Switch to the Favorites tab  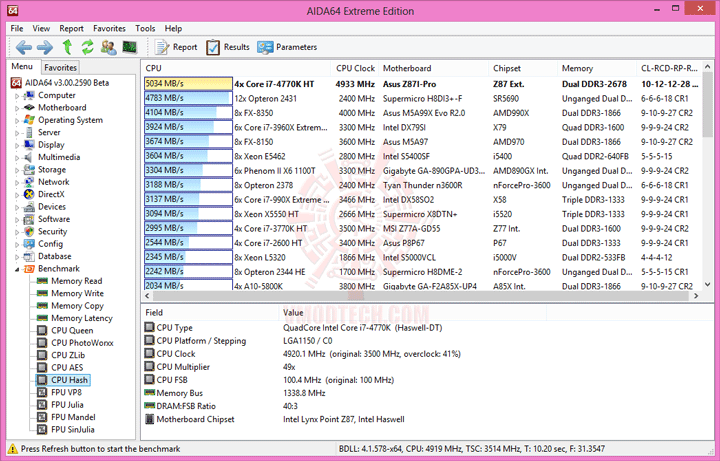click(x=60, y=67)
